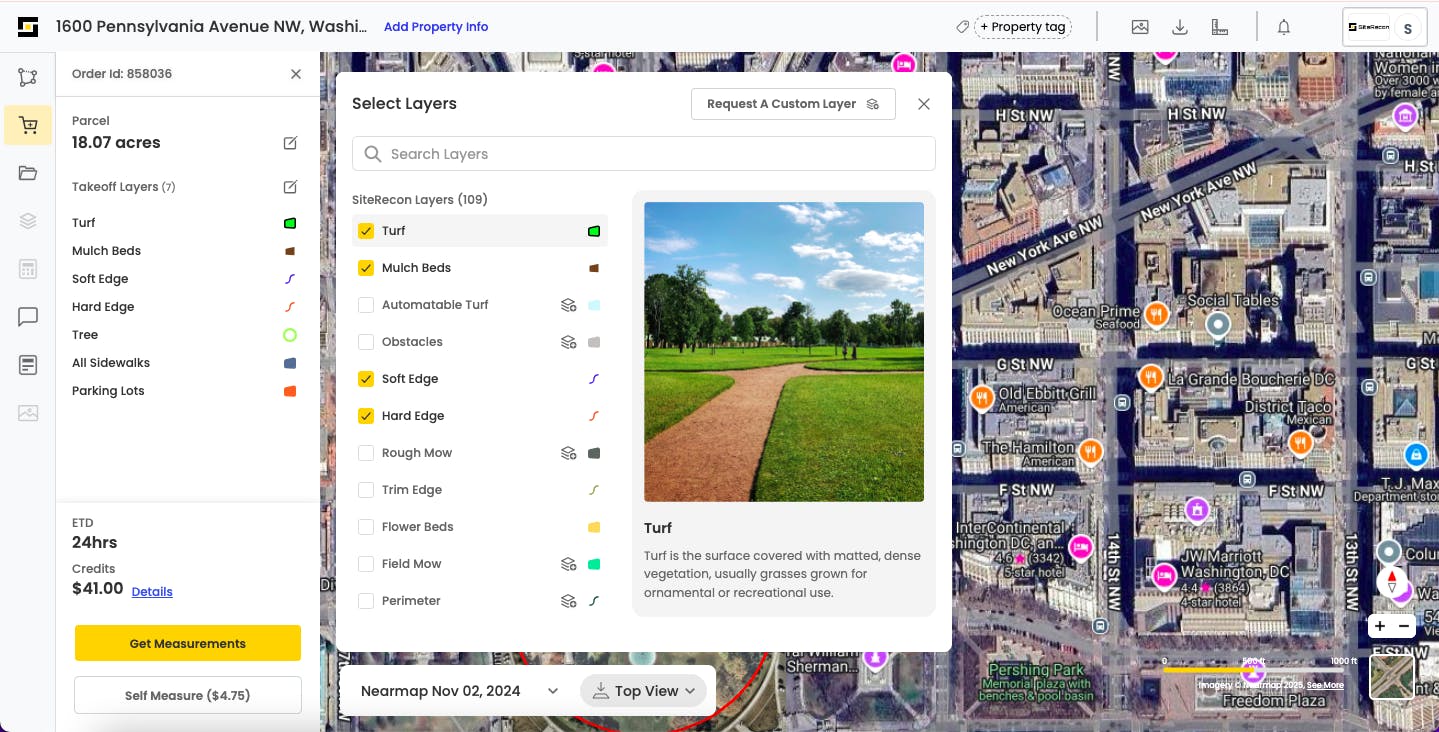
Task: Zoom in the map with plus button
Action: click(1380, 626)
